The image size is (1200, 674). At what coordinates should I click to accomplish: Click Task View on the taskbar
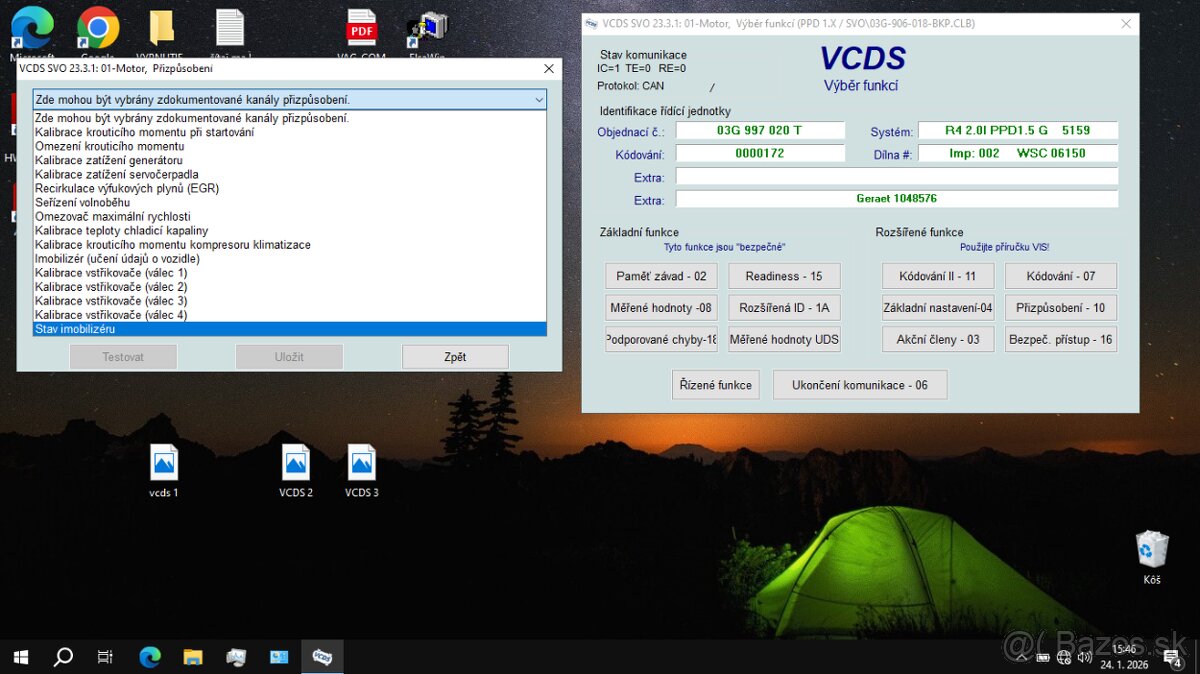105,657
